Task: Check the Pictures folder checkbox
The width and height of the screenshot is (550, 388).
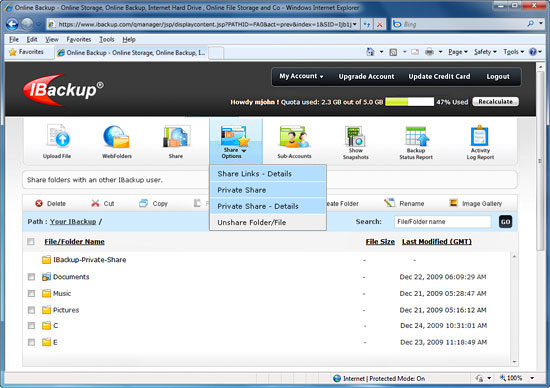Action: pyautogui.click(x=31, y=310)
